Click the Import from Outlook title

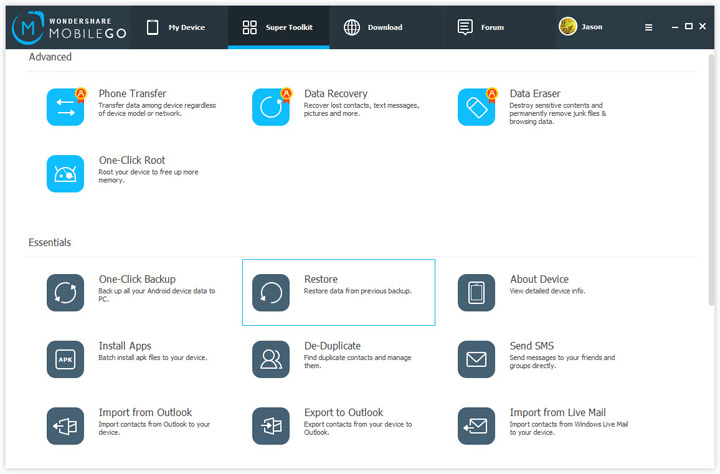coord(145,412)
